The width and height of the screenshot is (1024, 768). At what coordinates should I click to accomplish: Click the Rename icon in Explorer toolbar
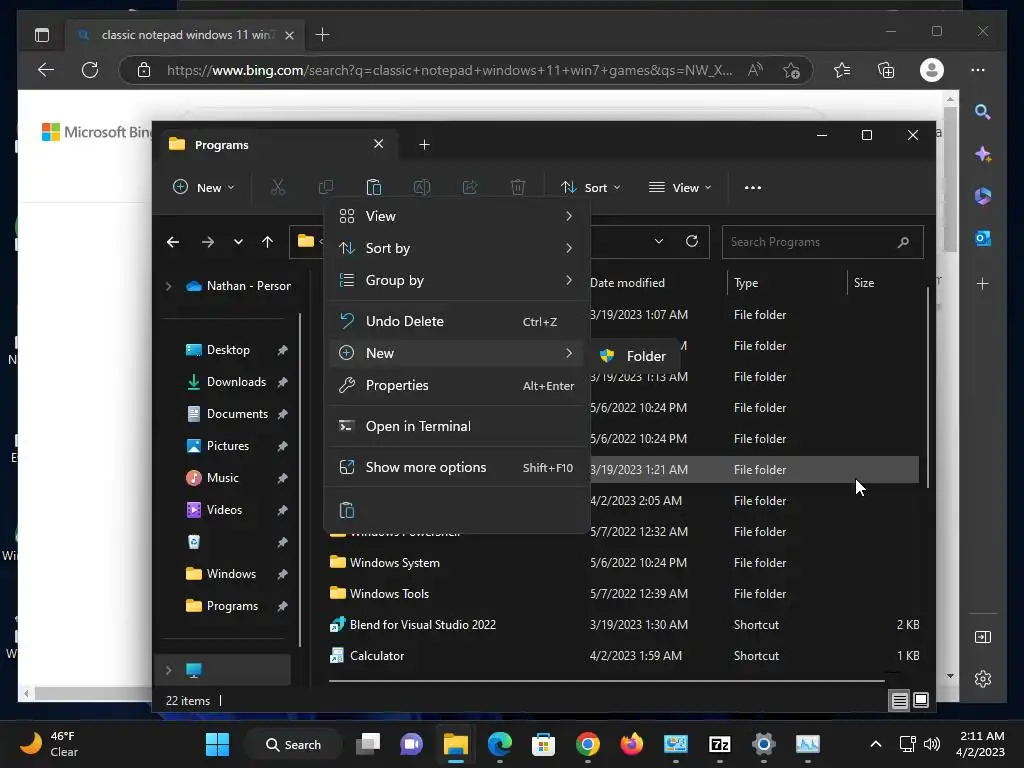coord(422,187)
